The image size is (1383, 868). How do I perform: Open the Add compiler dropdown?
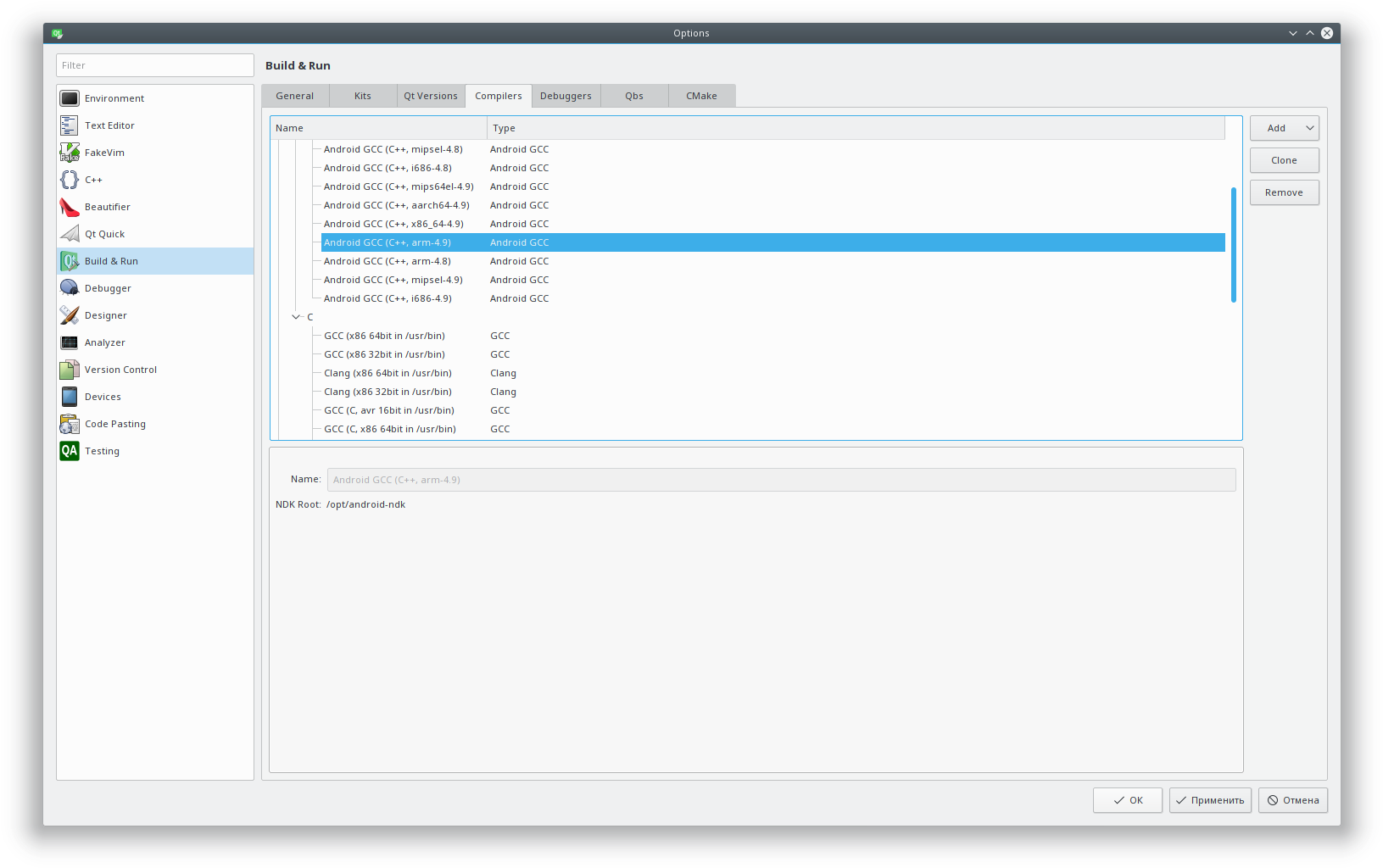tap(1284, 127)
